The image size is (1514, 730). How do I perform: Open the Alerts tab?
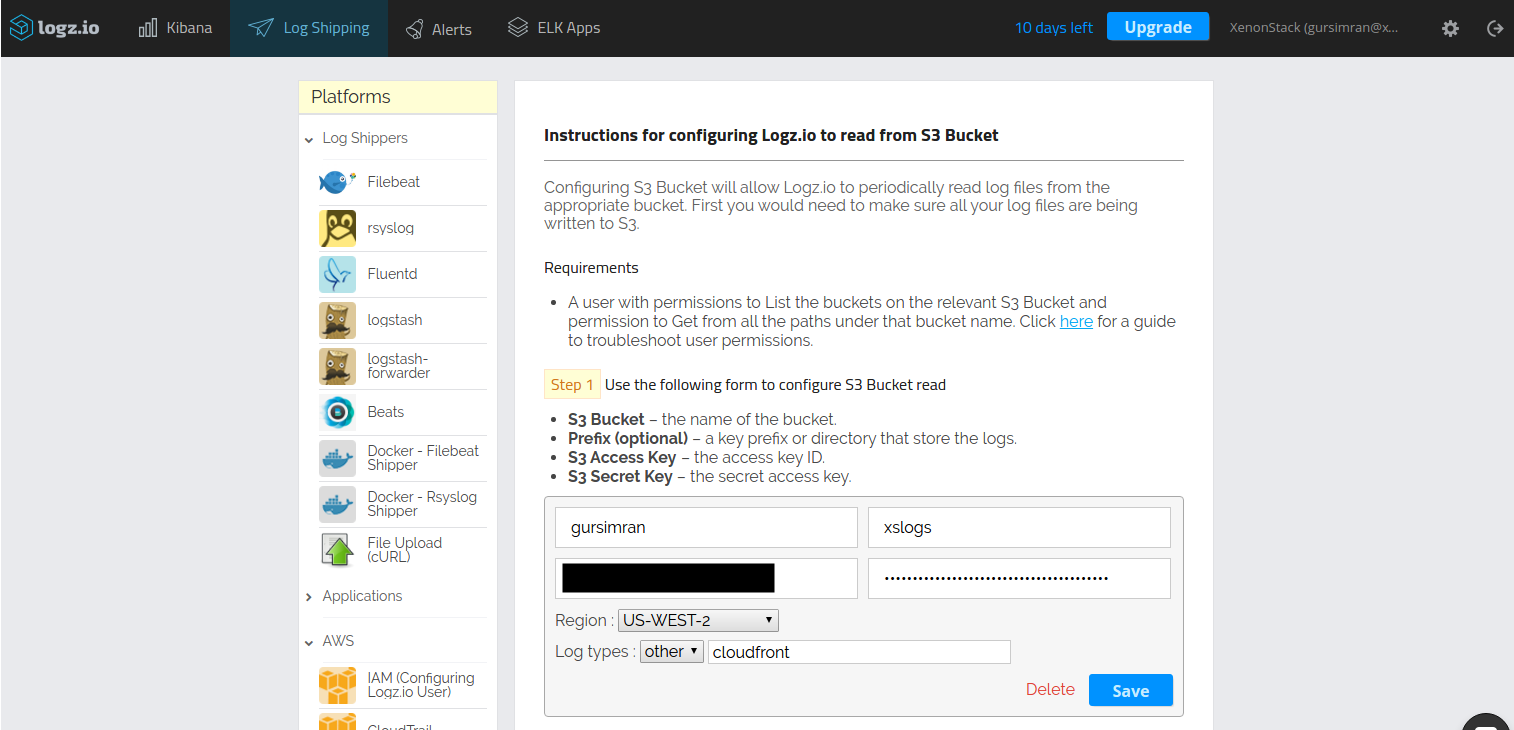click(x=438, y=28)
